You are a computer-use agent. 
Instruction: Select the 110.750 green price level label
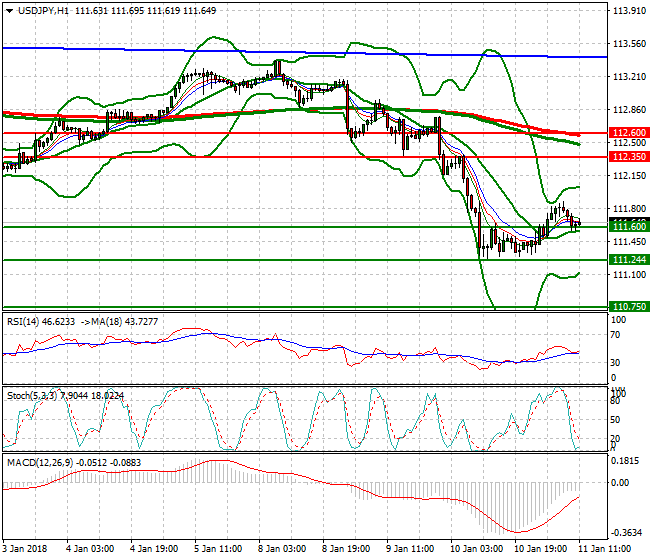pyautogui.click(x=629, y=307)
